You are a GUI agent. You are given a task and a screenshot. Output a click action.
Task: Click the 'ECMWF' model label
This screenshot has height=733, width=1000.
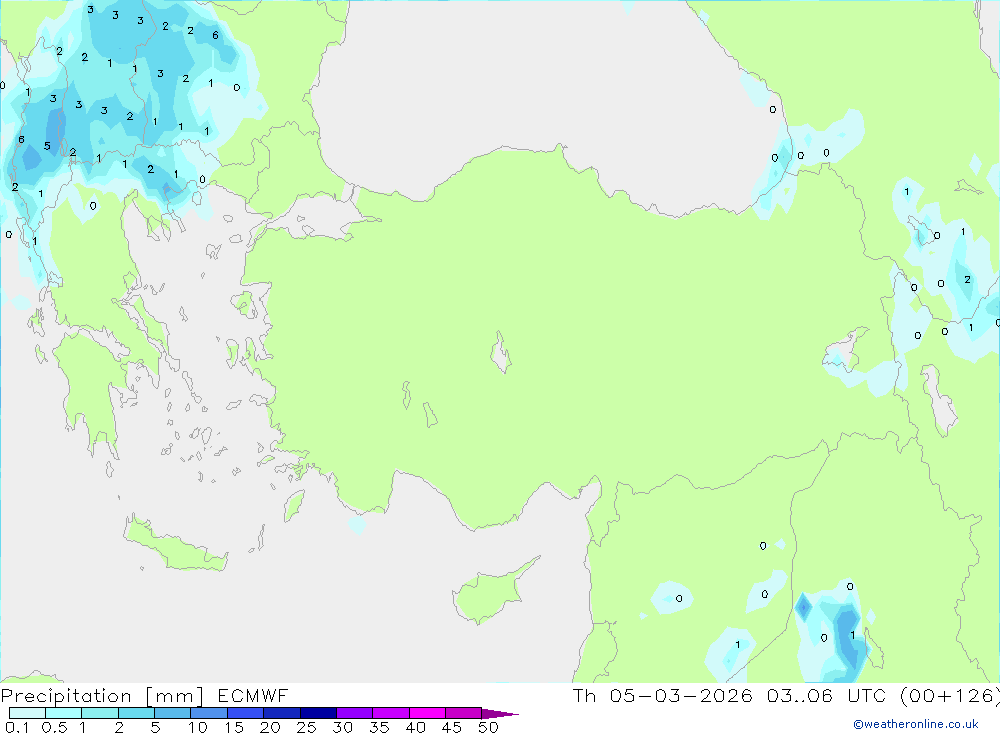[253, 695]
